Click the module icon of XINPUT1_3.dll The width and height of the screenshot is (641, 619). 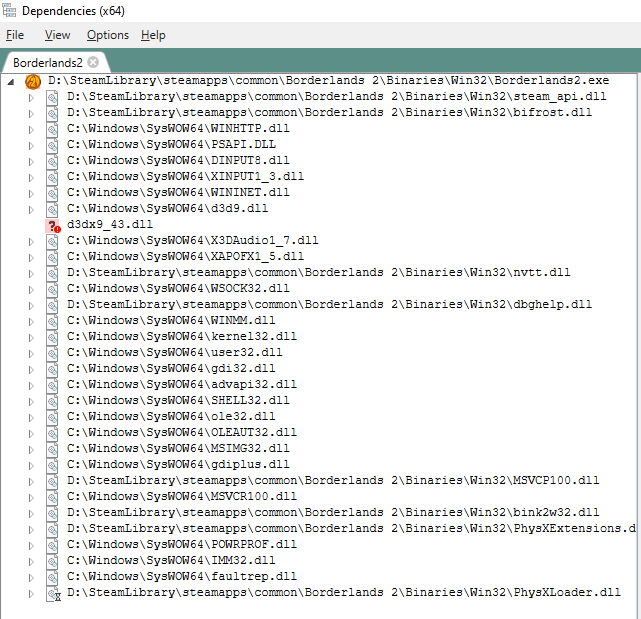(x=52, y=177)
